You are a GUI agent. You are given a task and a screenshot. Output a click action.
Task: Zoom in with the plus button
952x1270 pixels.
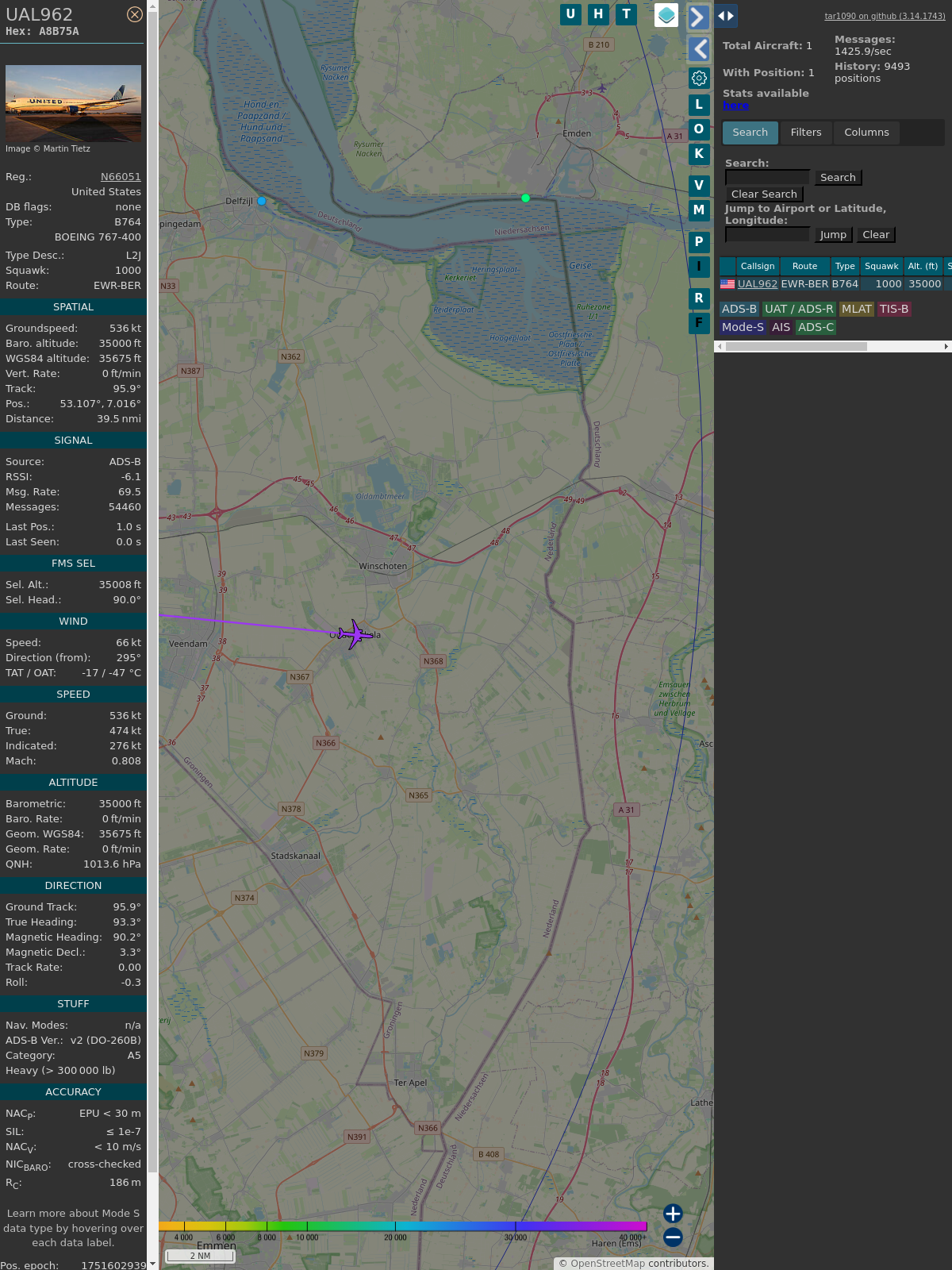(x=673, y=1214)
